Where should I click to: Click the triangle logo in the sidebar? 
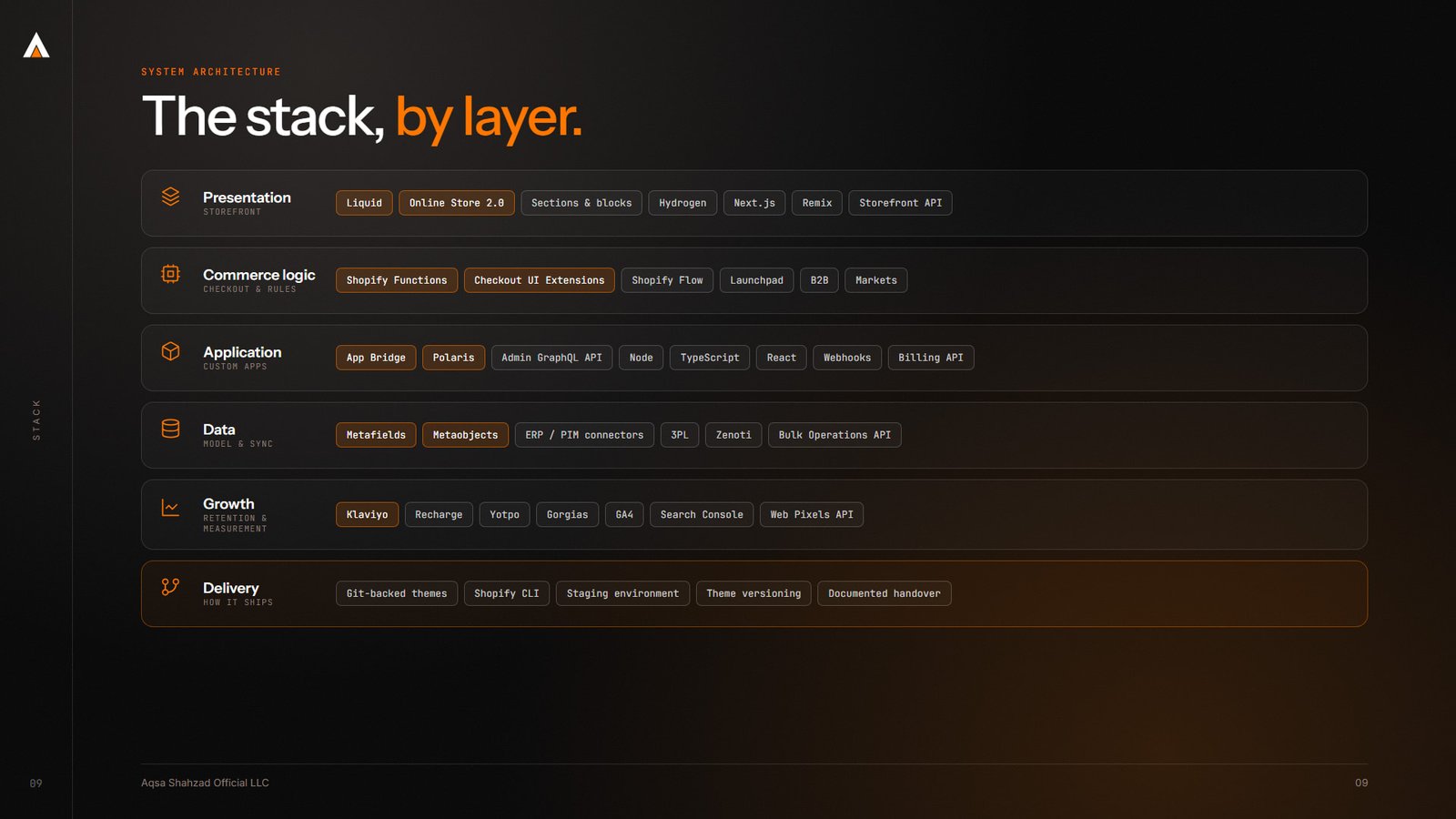[x=36, y=45]
